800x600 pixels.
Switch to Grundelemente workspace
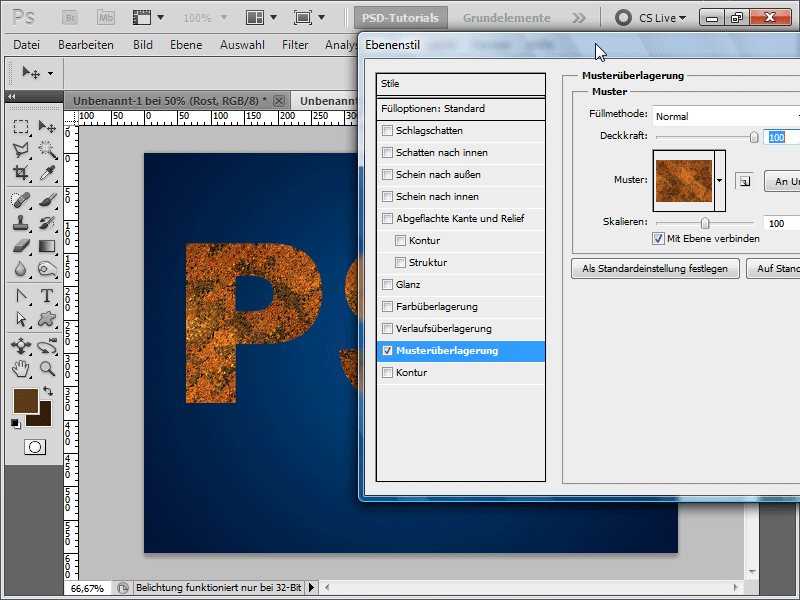pyautogui.click(x=507, y=18)
